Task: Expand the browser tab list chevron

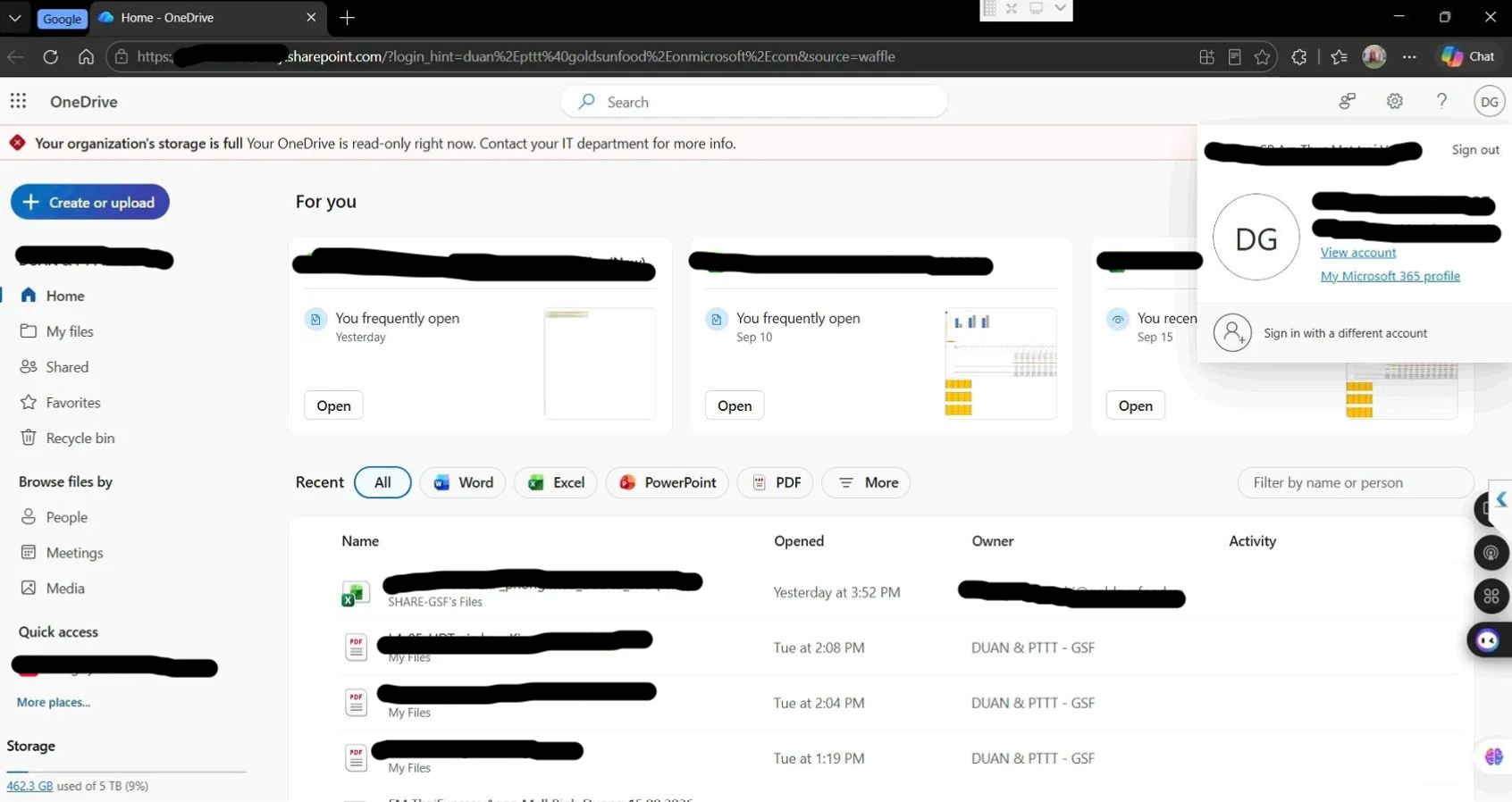Action: pos(15,18)
